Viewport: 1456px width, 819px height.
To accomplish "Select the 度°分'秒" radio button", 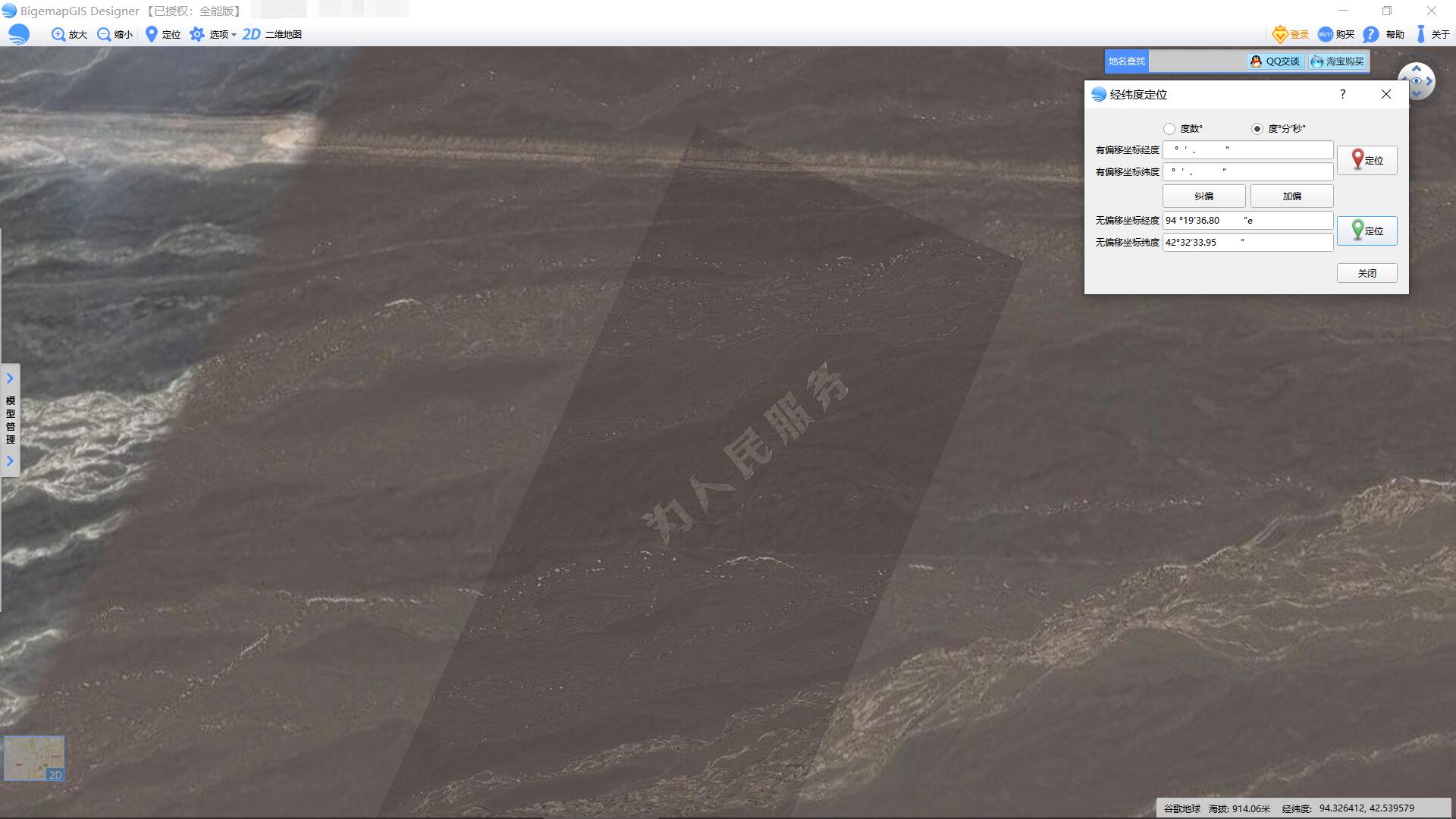I will click(1257, 129).
